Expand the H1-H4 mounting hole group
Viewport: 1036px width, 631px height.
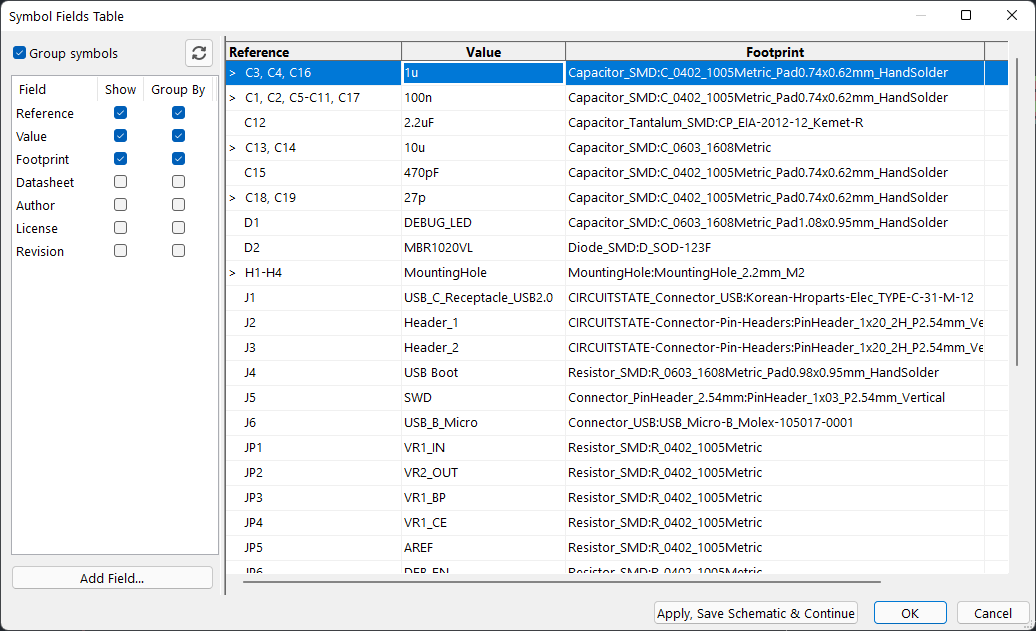(x=233, y=273)
